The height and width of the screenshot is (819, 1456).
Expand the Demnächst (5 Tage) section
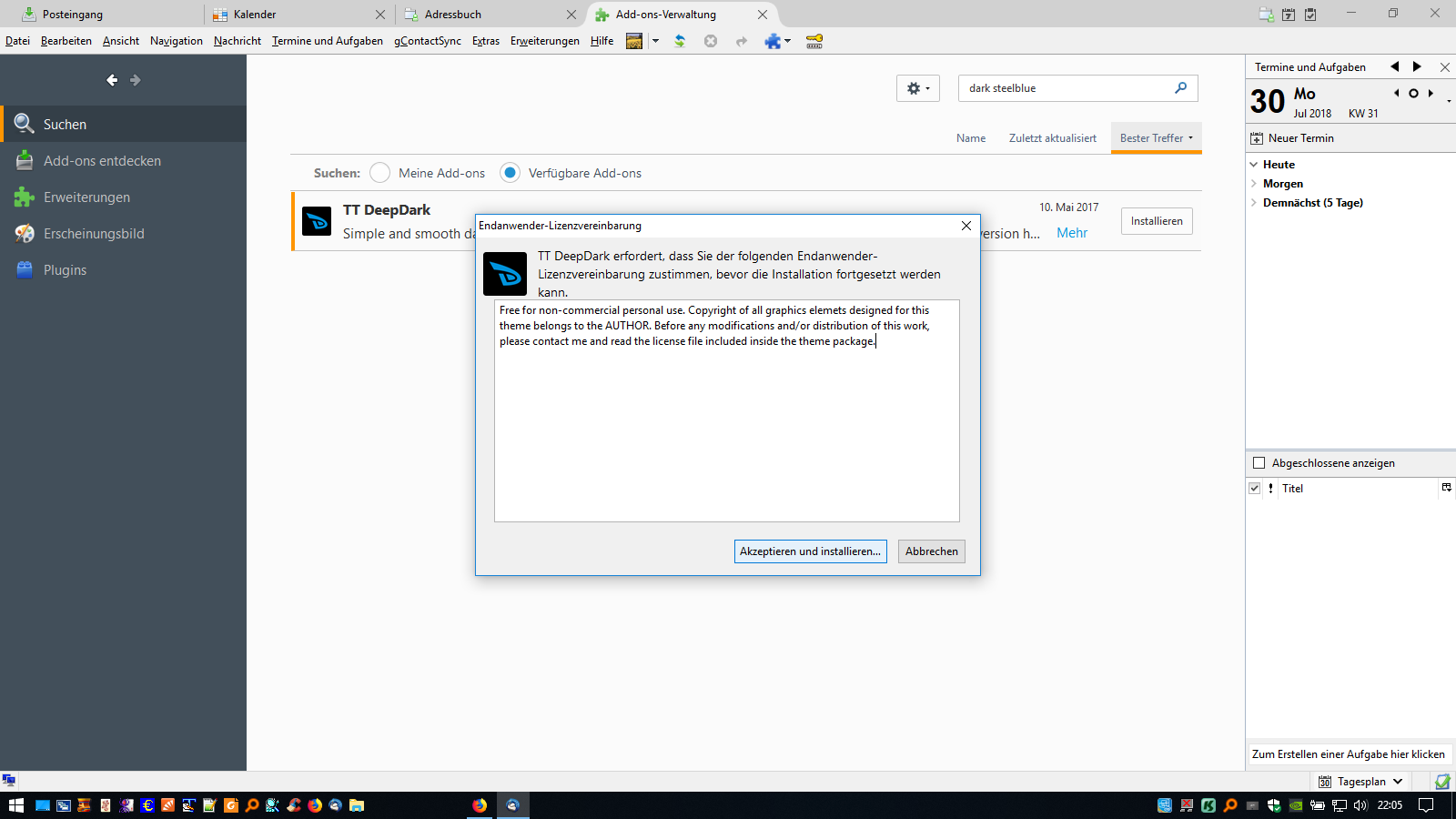(x=1254, y=203)
